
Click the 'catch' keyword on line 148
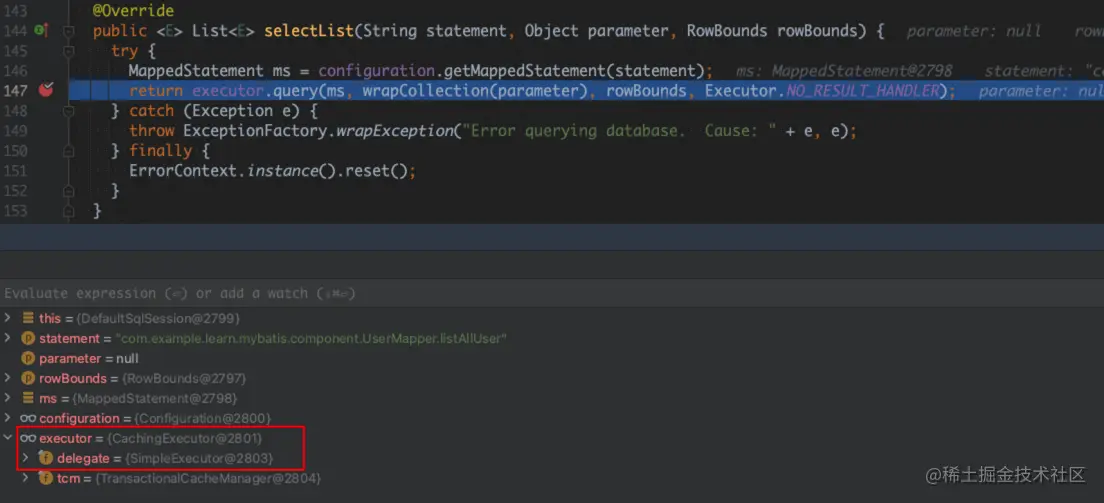[x=151, y=111]
